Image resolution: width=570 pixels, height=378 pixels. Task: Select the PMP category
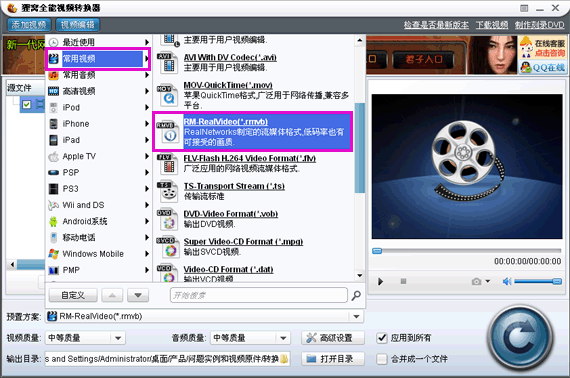(x=99, y=270)
